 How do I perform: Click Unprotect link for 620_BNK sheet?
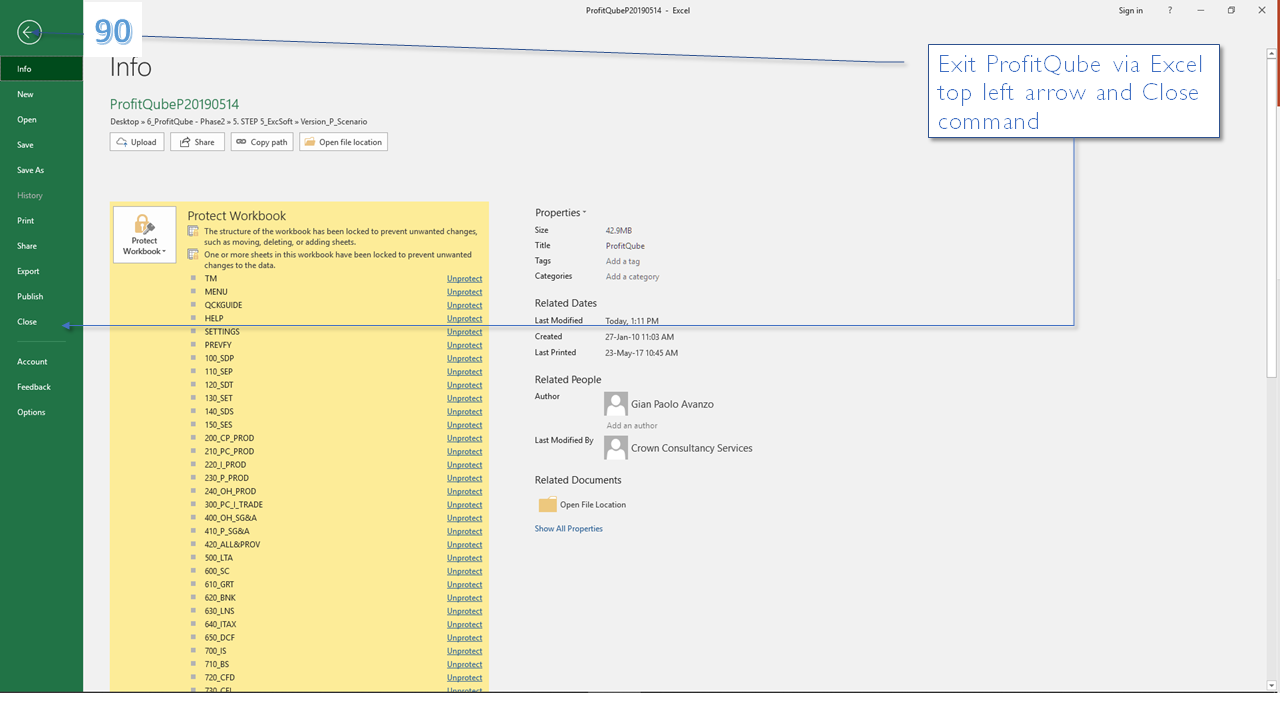[x=464, y=598]
